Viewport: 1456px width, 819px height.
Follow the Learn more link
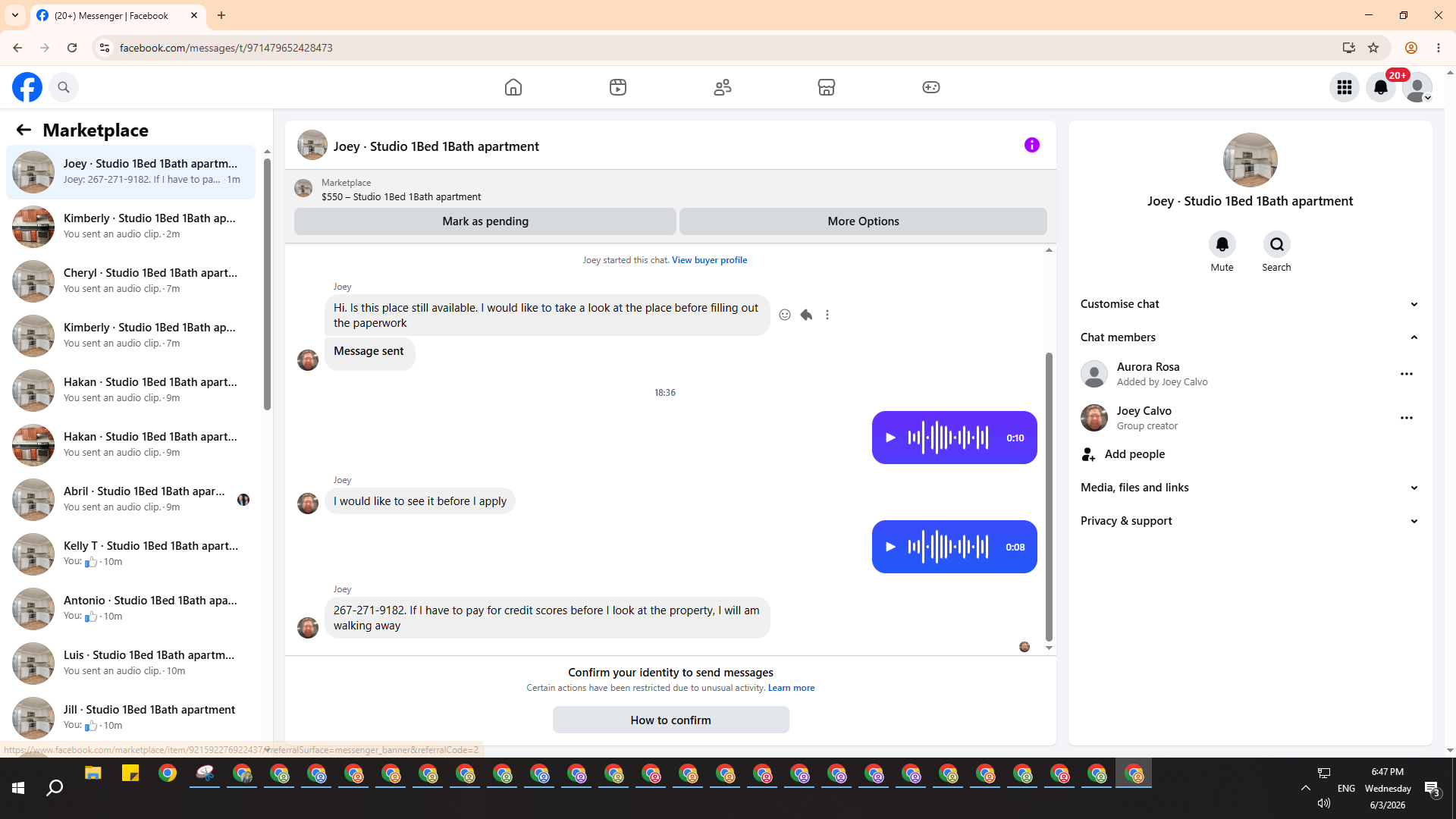[791, 688]
